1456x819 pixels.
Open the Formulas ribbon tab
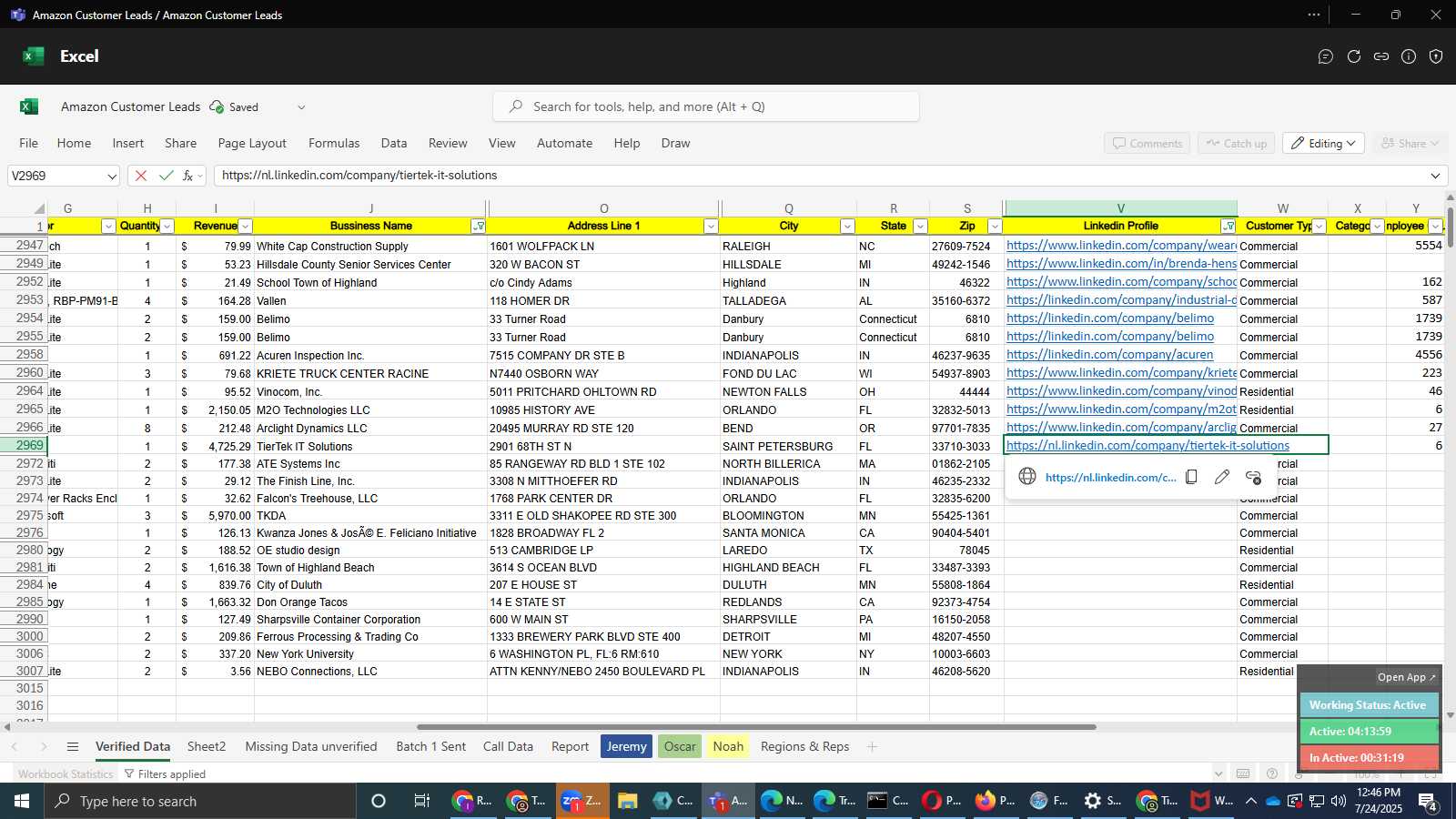(334, 144)
